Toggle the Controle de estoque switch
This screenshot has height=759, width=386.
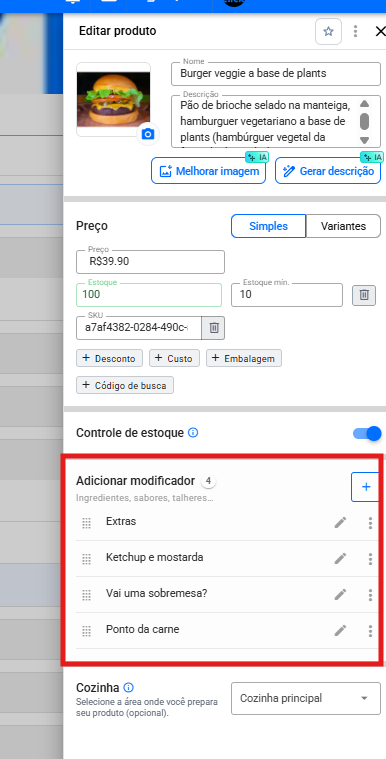pyautogui.click(x=367, y=433)
